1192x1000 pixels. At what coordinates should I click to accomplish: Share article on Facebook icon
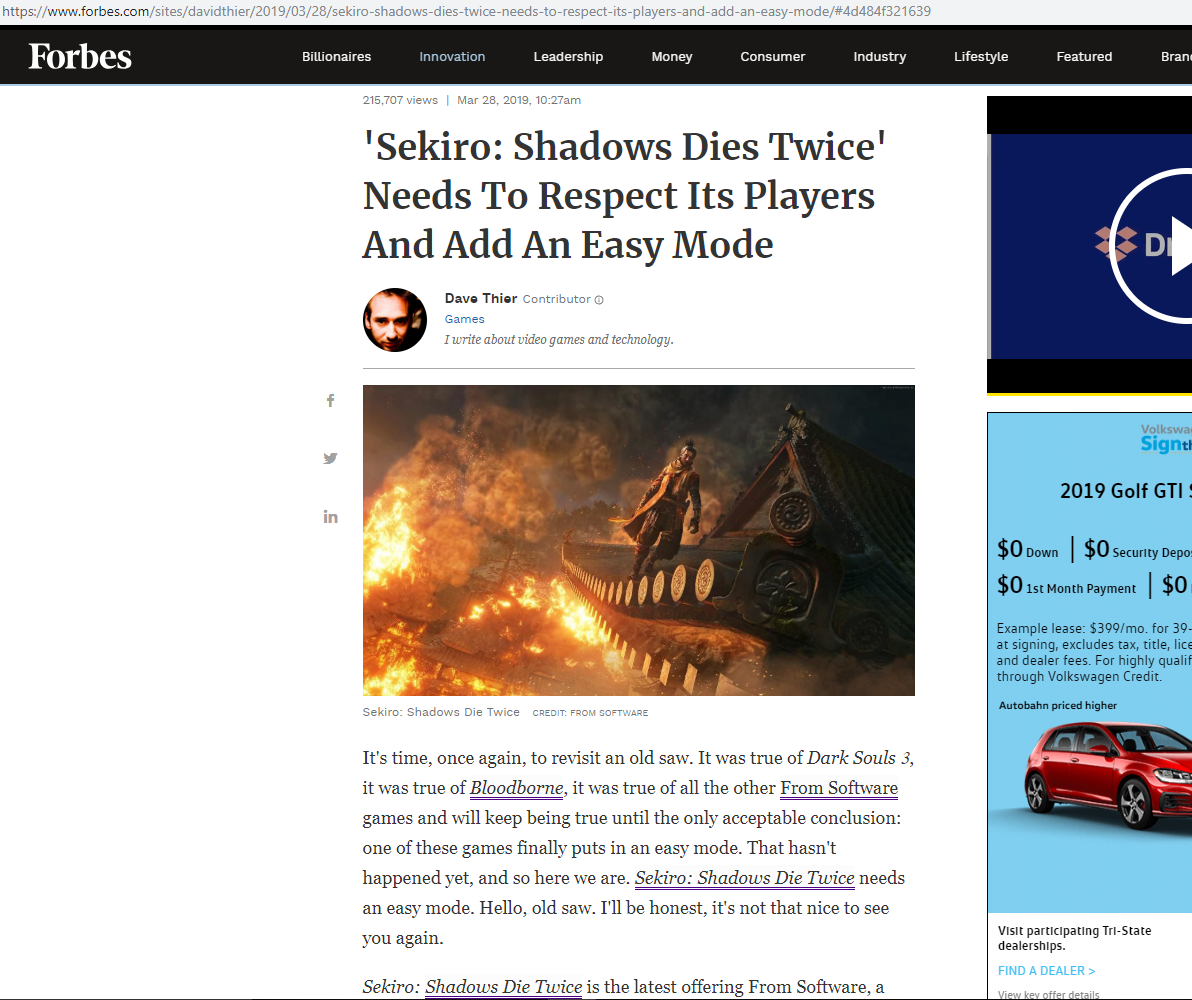click(x=330, y=401)
